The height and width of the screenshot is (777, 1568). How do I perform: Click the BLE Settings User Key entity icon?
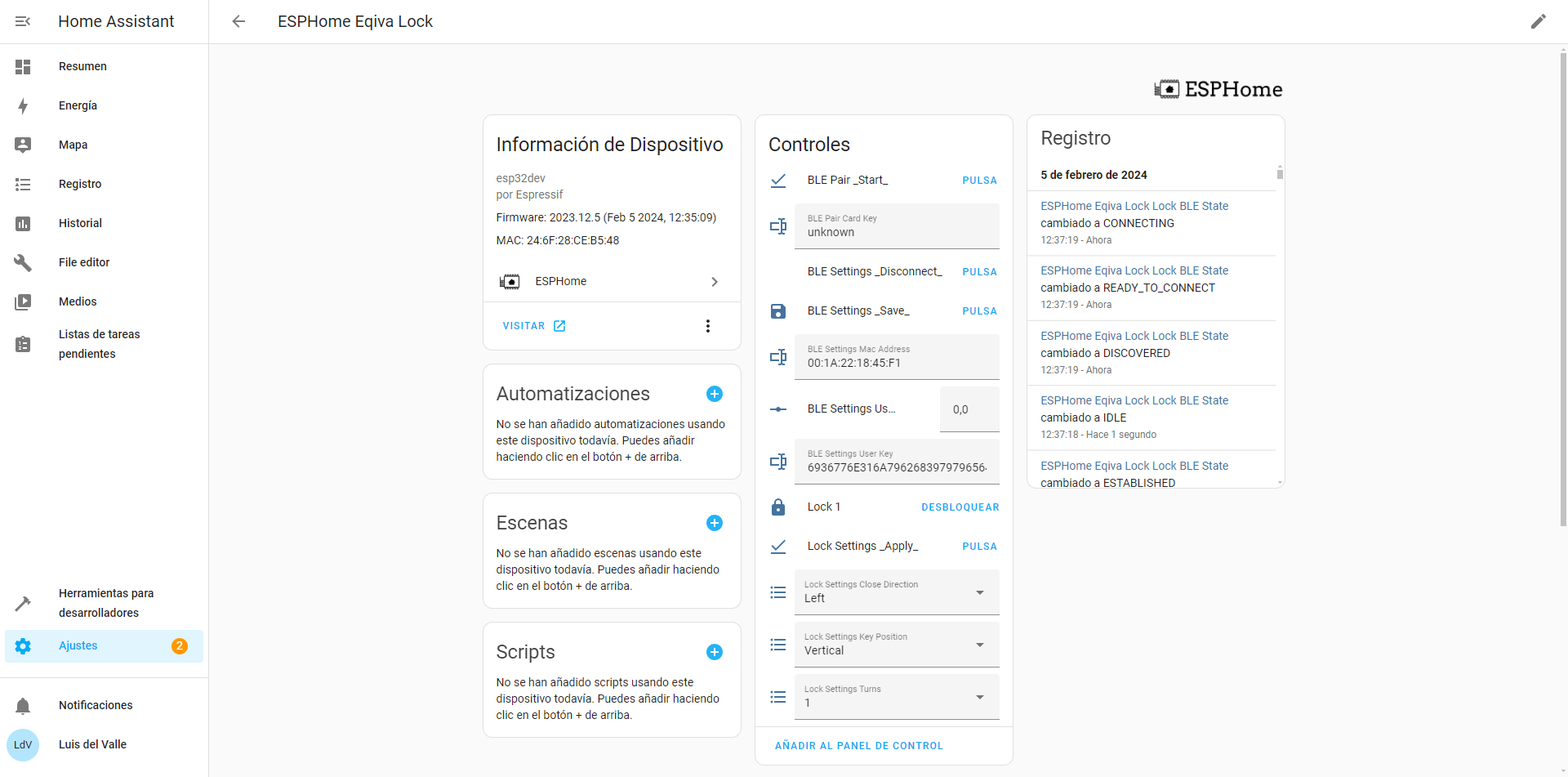778,462
